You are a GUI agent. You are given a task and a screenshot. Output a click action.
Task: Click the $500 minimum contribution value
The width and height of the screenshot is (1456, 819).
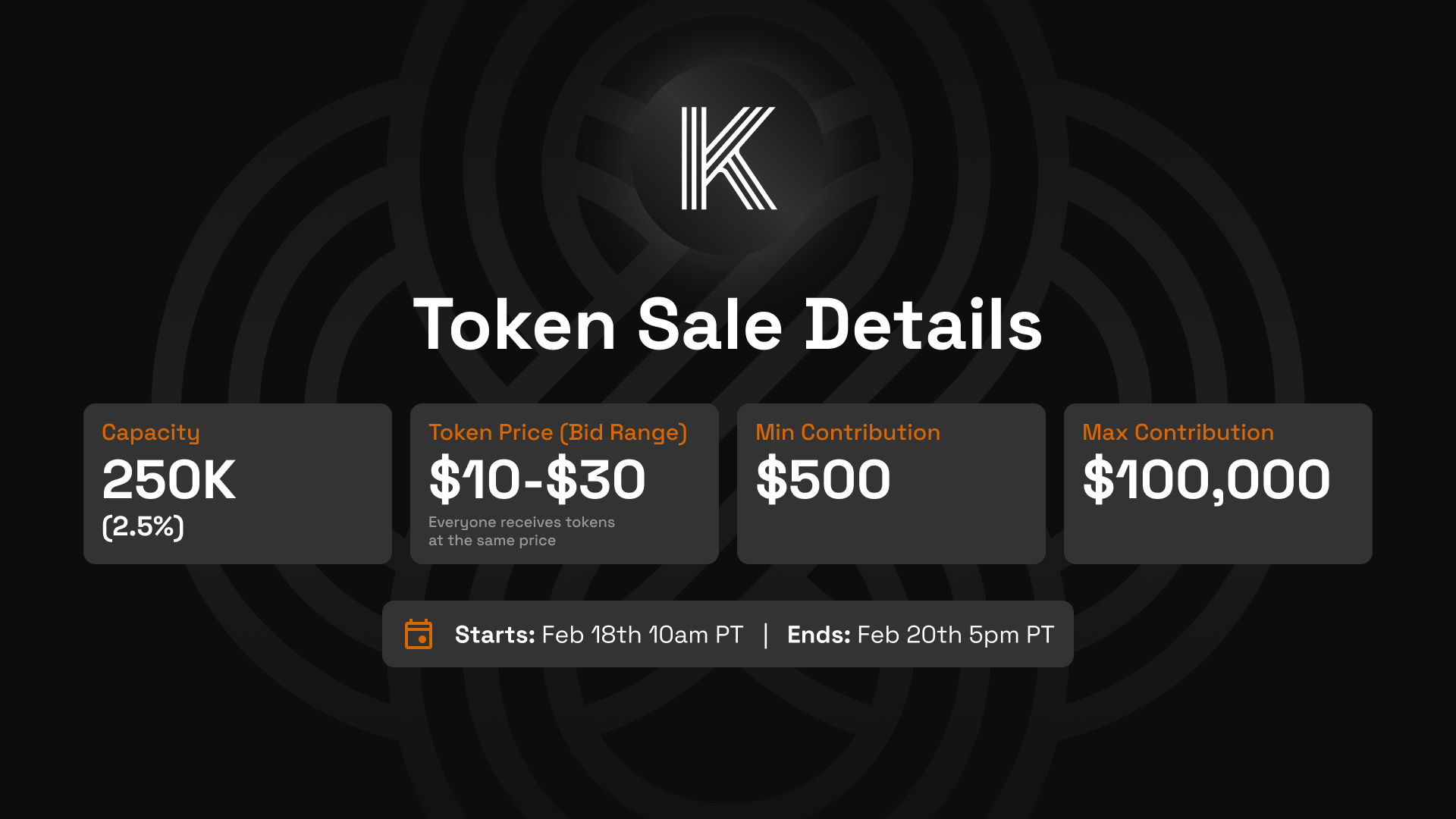[x=823, y=480]
